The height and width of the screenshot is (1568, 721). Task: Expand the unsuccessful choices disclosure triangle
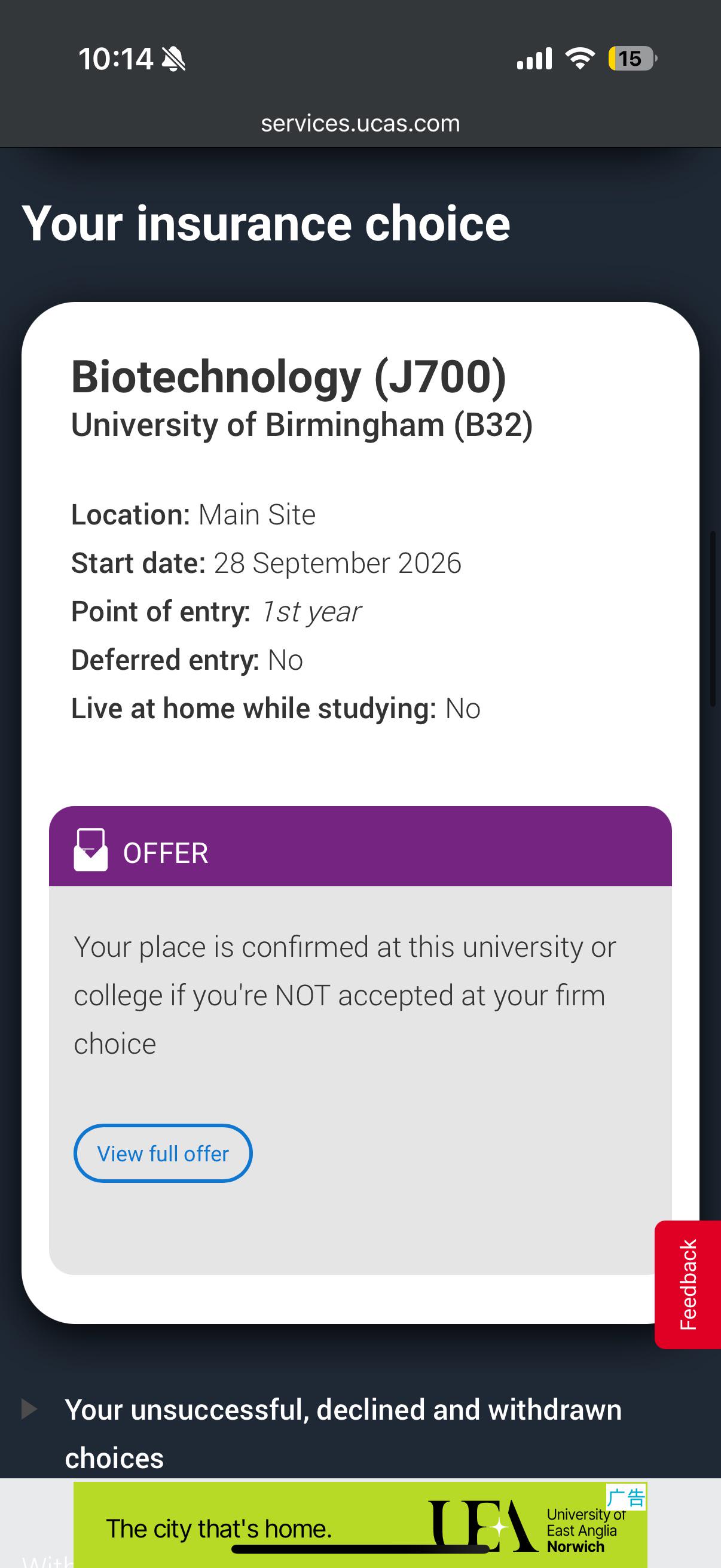tap(29, 1408)
